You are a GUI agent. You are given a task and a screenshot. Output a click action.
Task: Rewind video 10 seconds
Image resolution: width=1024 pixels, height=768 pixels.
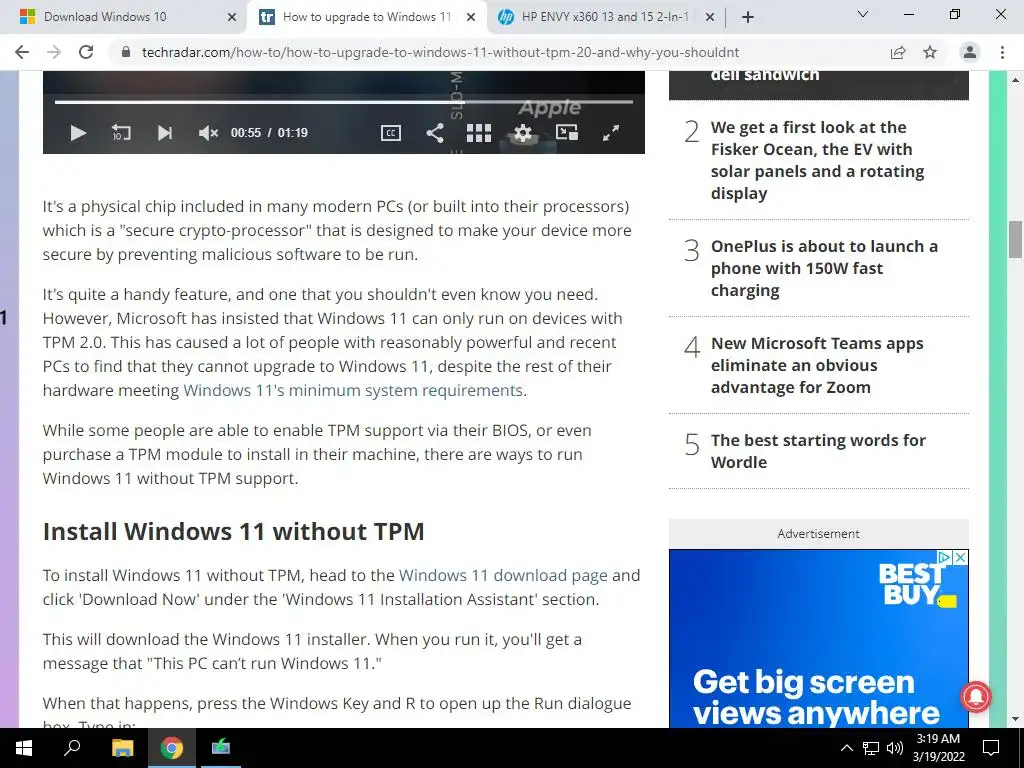[121, 133]
